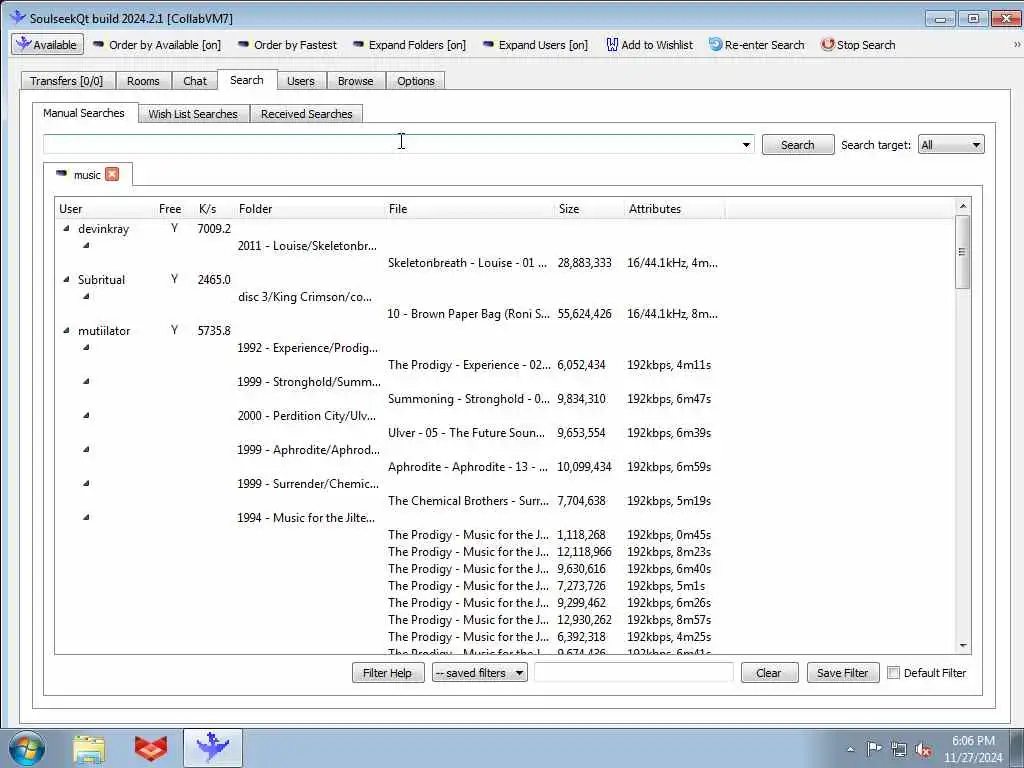1024x768 pixels.
Task: Open toolbar overflow chevron
Action: pos(1016,44)
